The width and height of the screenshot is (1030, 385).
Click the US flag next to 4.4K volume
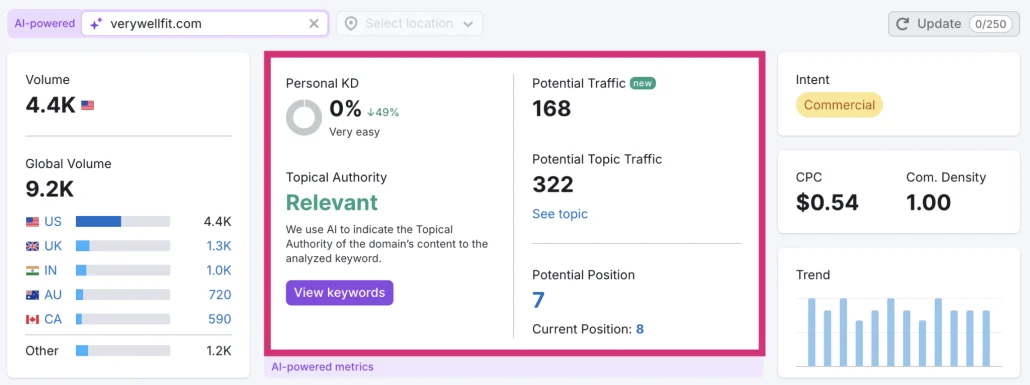coord(87,105)
